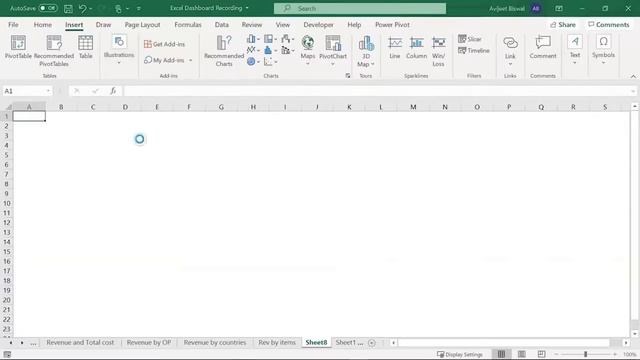Open the Text group menu
The height and width of the screenshot is (360, 640).
point(575,50)
